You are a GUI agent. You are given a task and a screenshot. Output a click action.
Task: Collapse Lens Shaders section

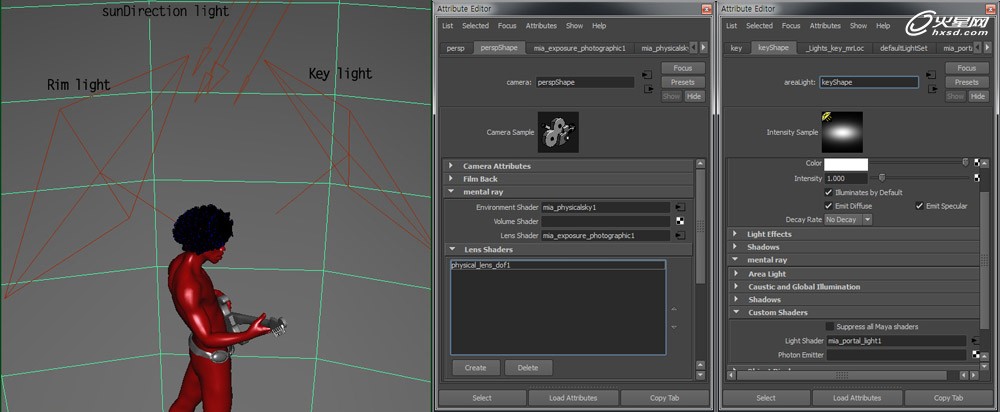569,250
